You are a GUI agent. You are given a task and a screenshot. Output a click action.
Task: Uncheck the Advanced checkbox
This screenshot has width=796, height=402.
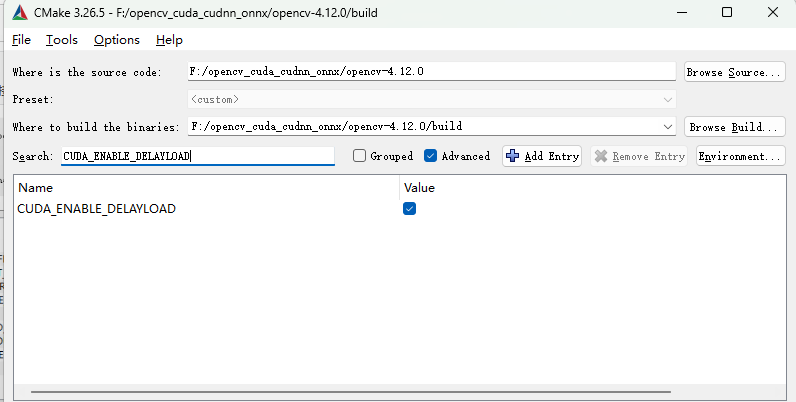pyautogui.click(x=431, y=156)
